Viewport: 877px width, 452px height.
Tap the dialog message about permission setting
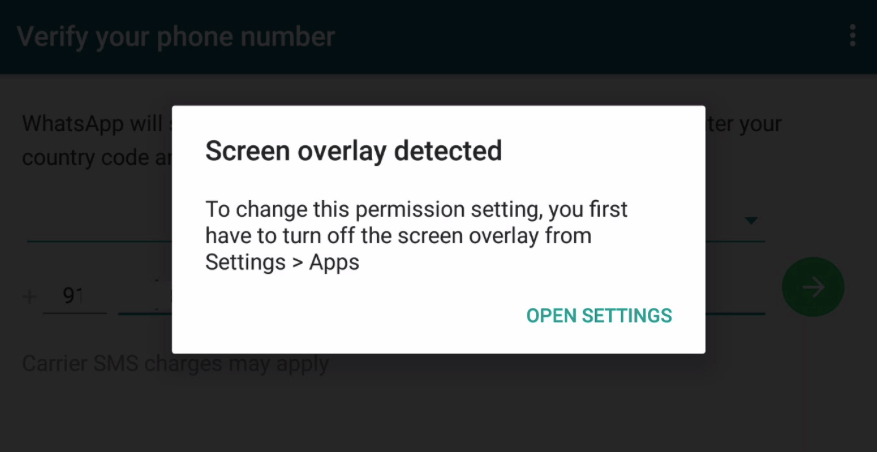click(x=416, y=236)
